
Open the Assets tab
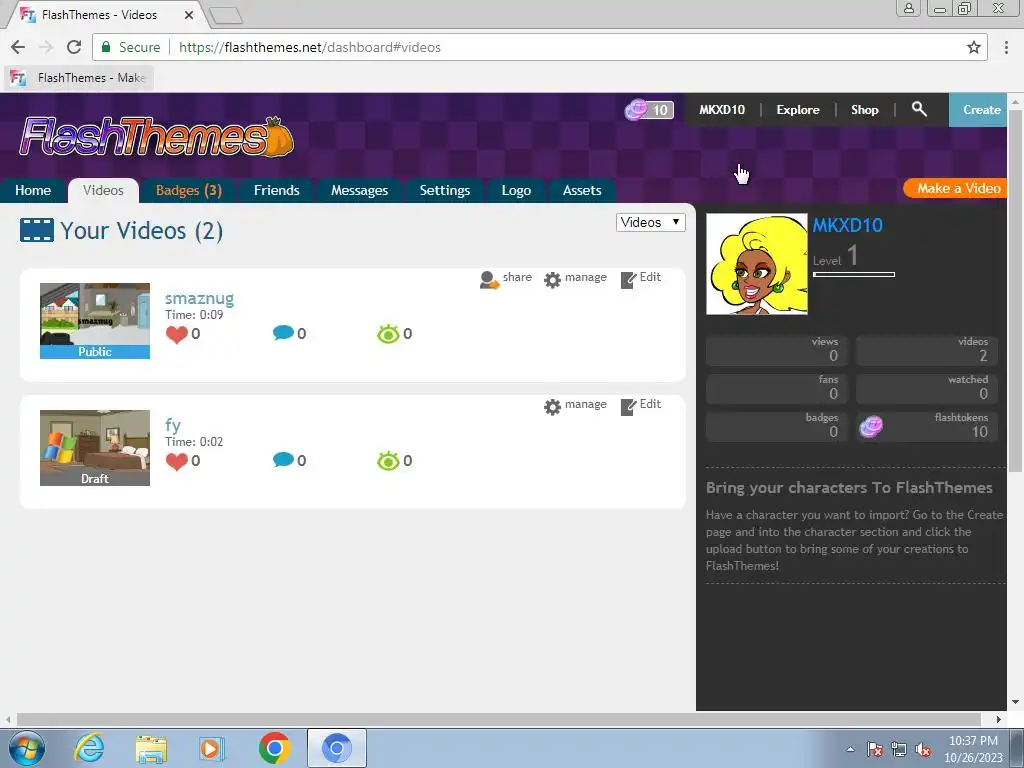click(582, 190)
